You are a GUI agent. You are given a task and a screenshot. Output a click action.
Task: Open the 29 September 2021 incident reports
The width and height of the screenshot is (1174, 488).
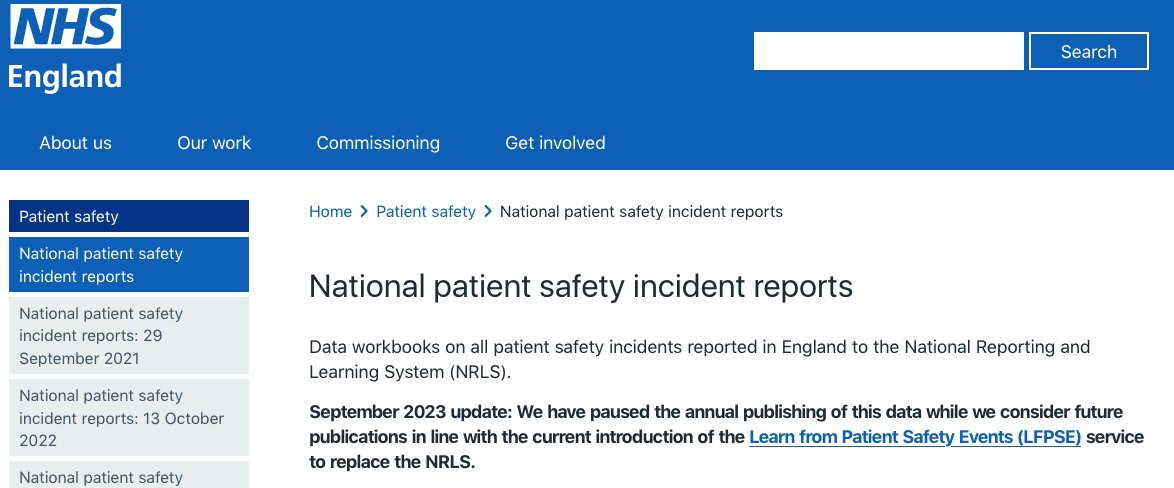[x=129, y=335]
